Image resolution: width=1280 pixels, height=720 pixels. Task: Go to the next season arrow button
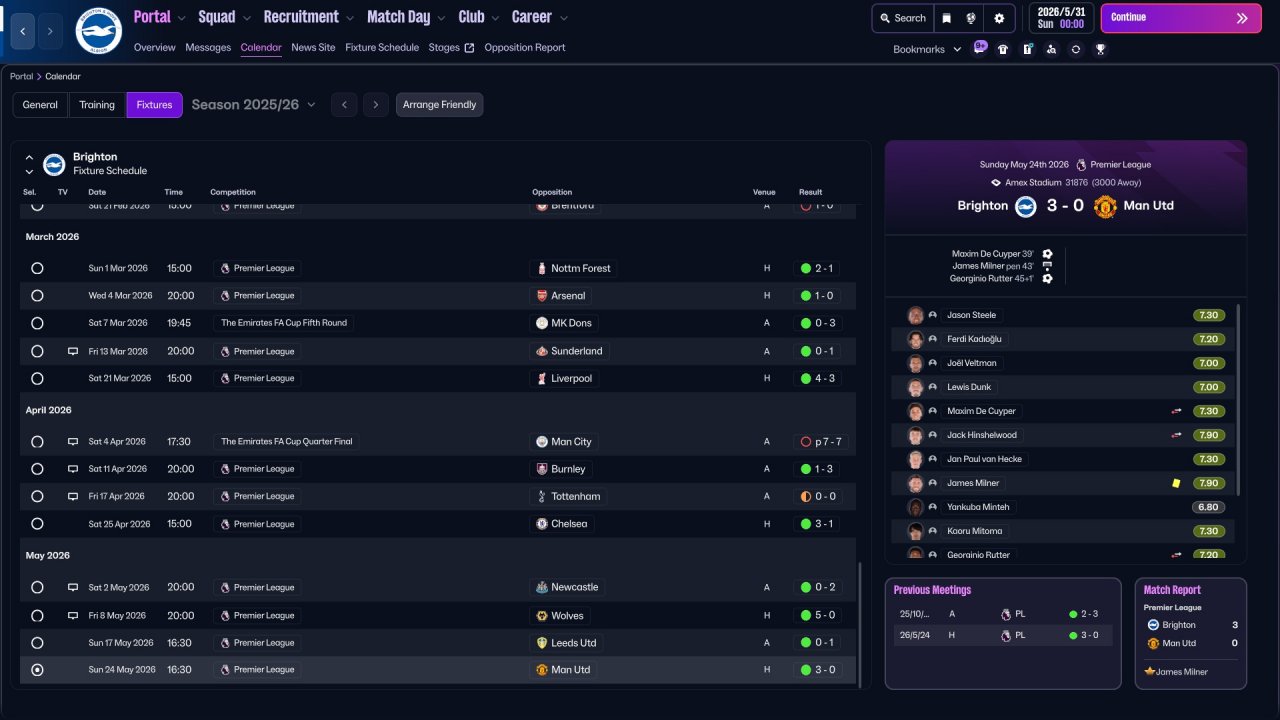[375, 105]
